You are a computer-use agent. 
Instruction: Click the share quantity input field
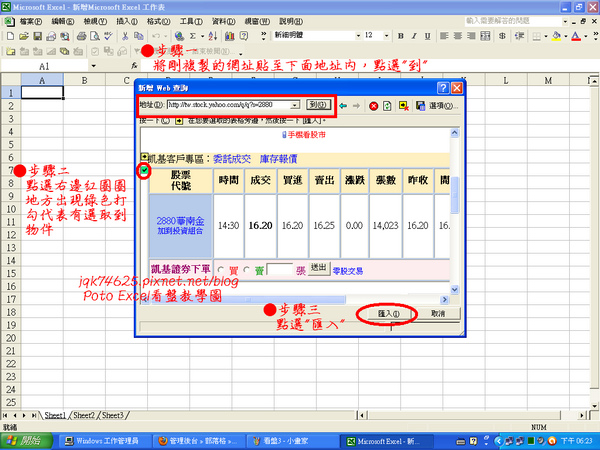click(280, 269)
